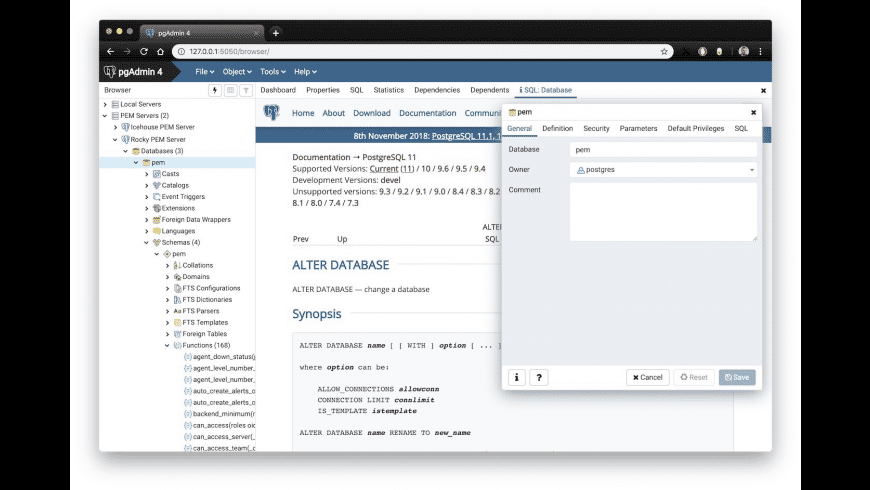The width and height of the screenshot is (870, 490).
Task: Go to the browser home icon
Action: tap(160, 52)
